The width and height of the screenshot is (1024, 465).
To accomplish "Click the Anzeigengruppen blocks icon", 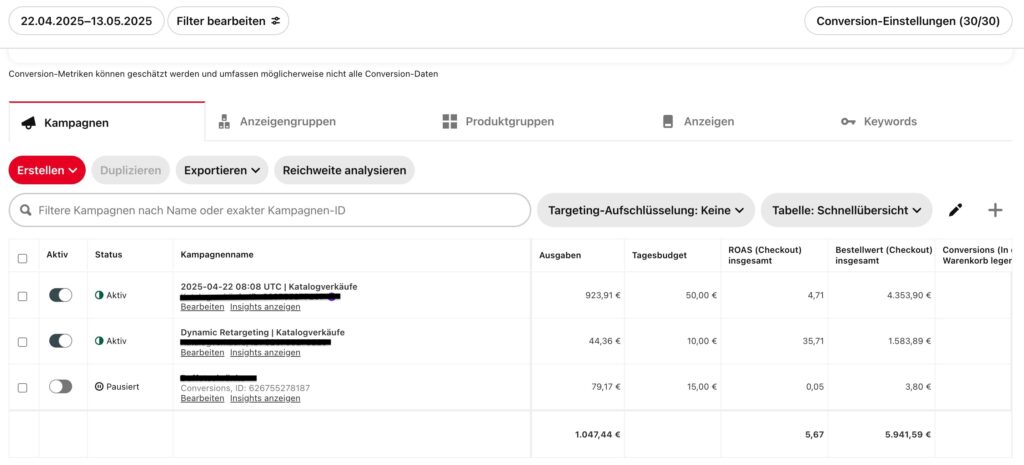I will coord(224,121).
